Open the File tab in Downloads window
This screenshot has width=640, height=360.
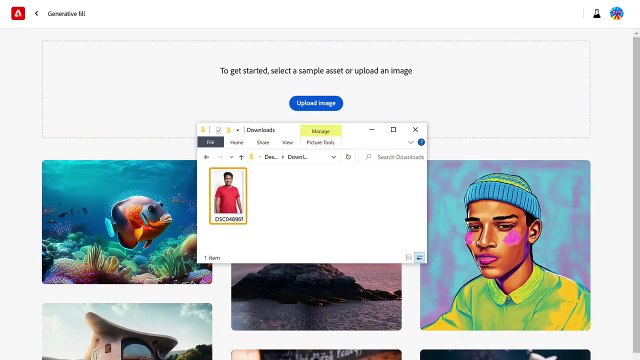(211, 142)
